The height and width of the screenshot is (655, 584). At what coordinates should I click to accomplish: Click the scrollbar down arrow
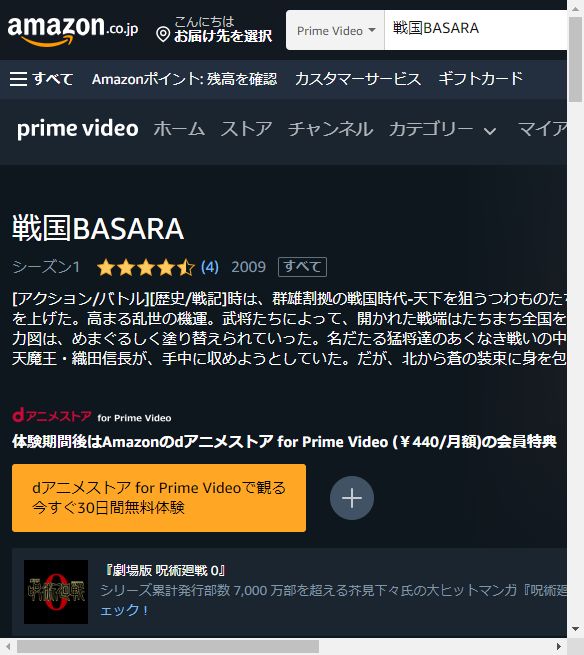[576, 629]
